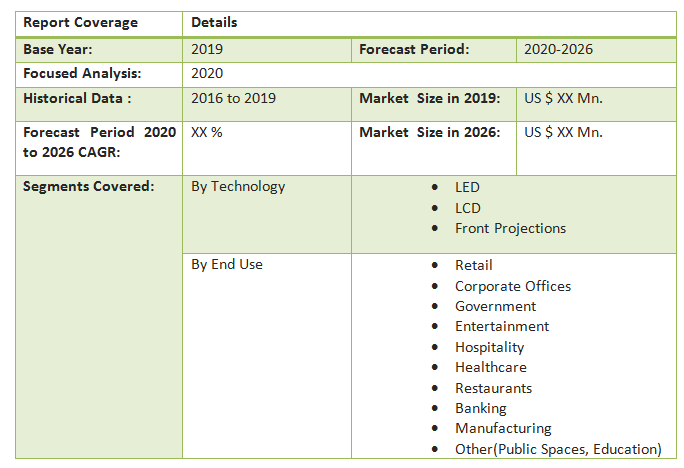Click the "Report Coverage" header cell

81,23
